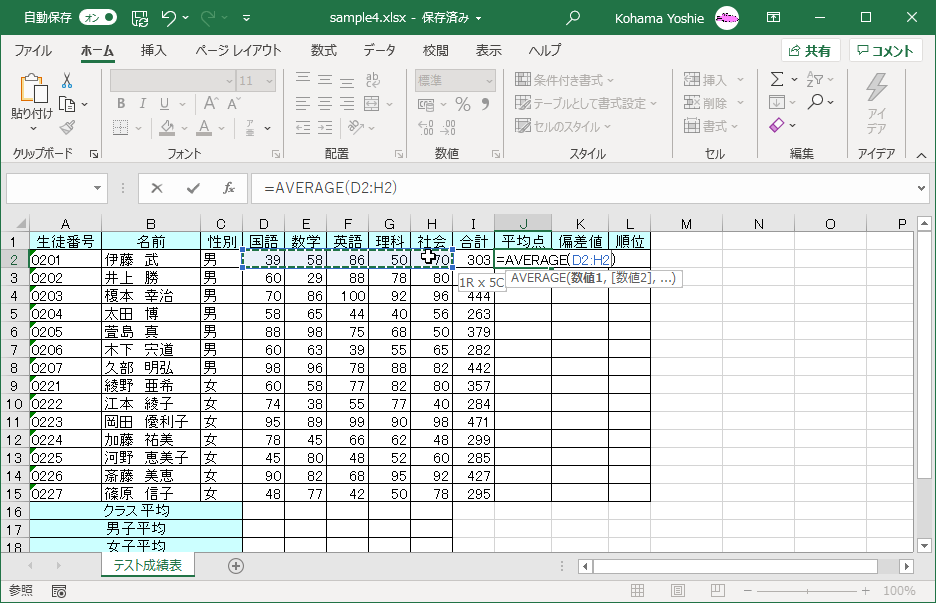Viewport: 936px width, 603px height.
Task: Click the cut scissors icon
Action: pos(67,80)
